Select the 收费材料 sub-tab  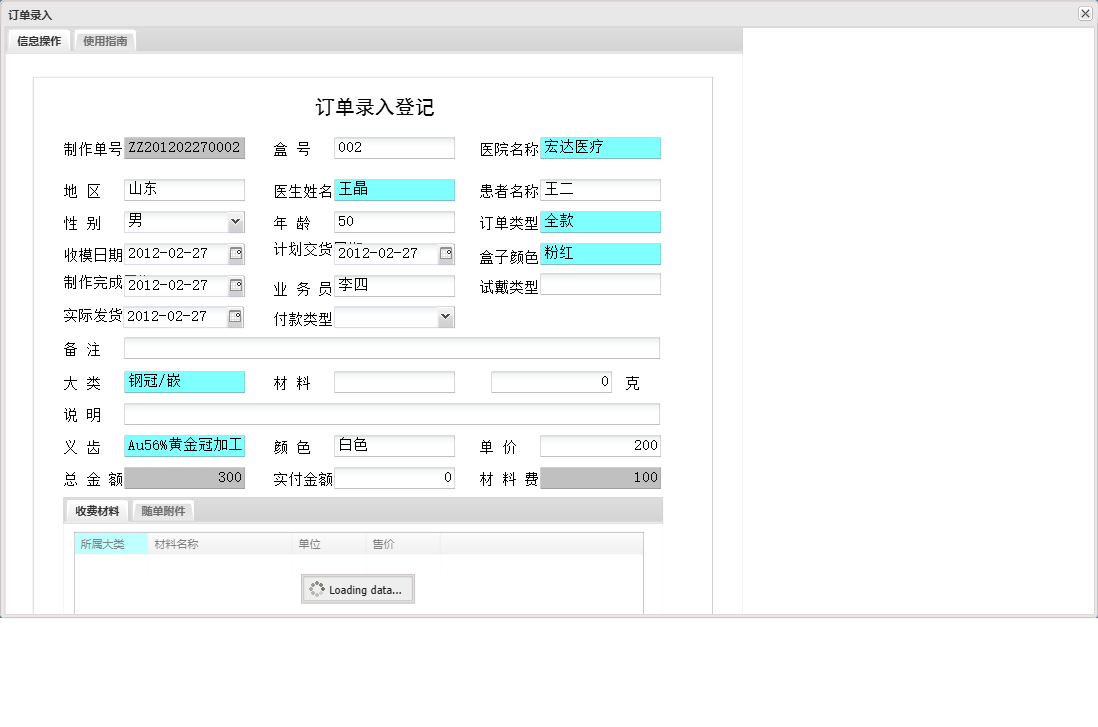tap(96, 510)
